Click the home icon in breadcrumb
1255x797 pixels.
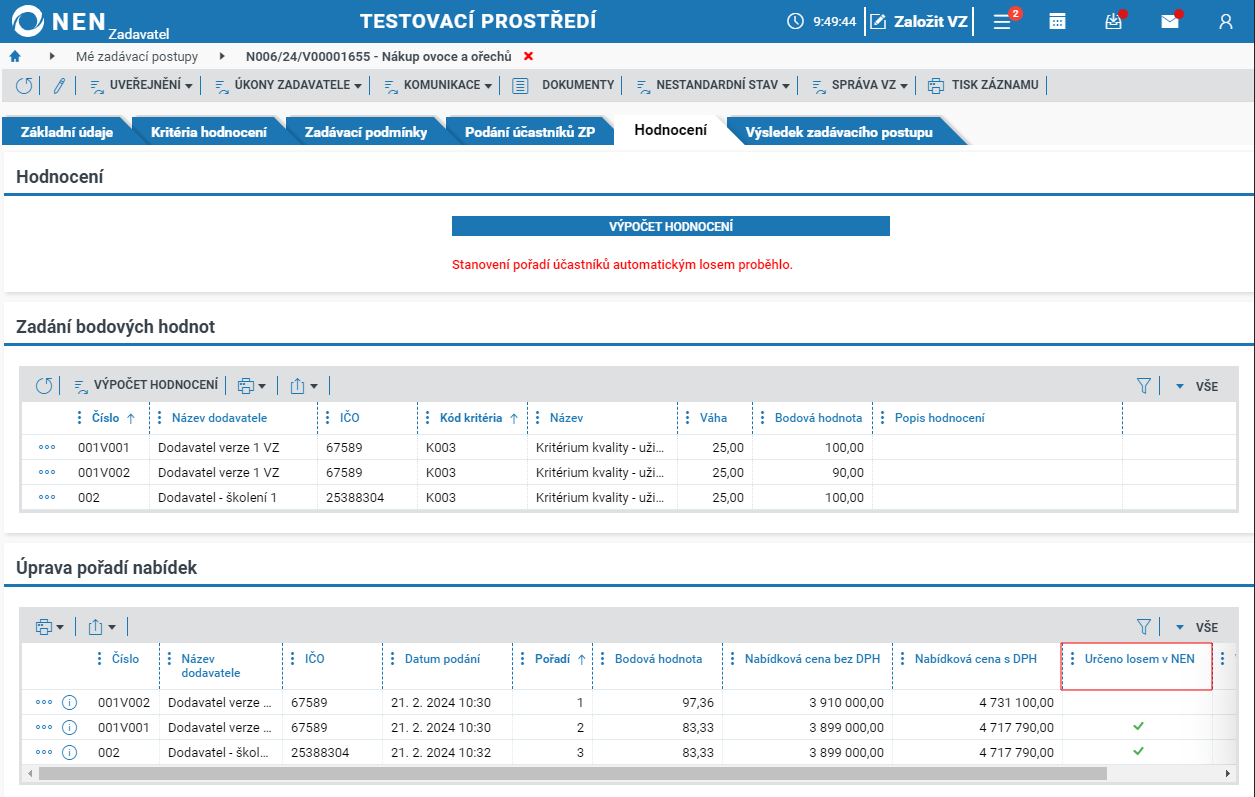coord(15,56)
